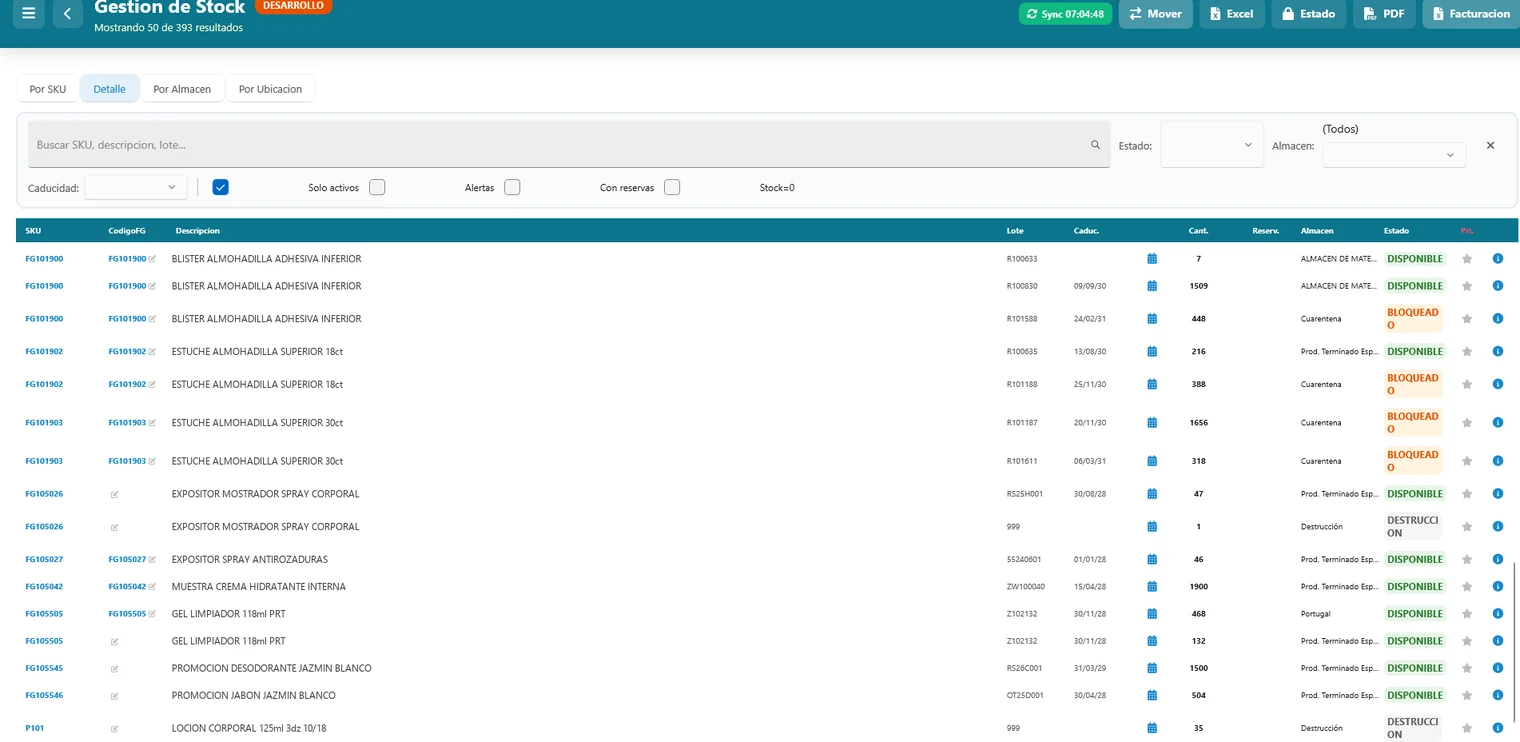Open the Por Ubicacion tab
Image resolution: width=1520 pixels, height=742 pixels.
(270, 89)
